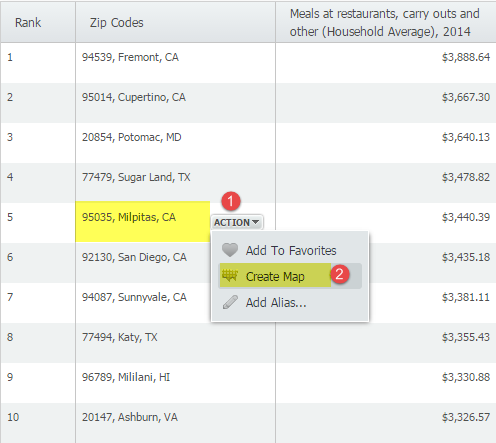Viewport: 496px width, 443px height.
Task: Choose Add To Favorites from menu
Action: point(290,250)
